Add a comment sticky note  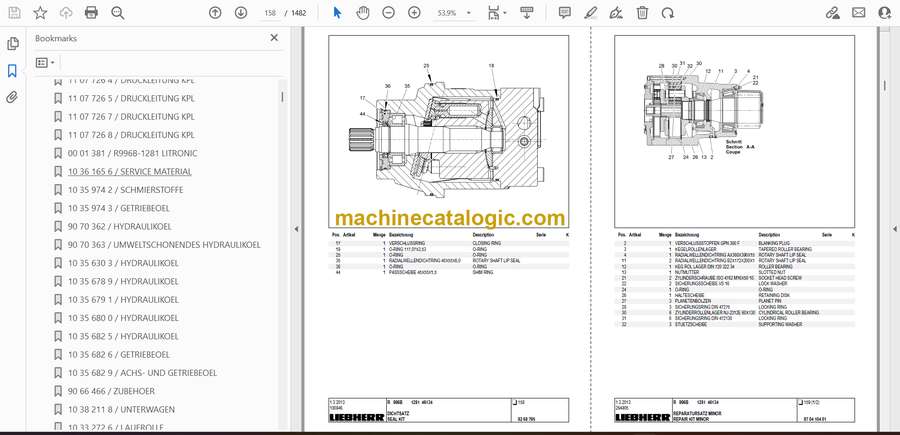click(x=565, y=13)
